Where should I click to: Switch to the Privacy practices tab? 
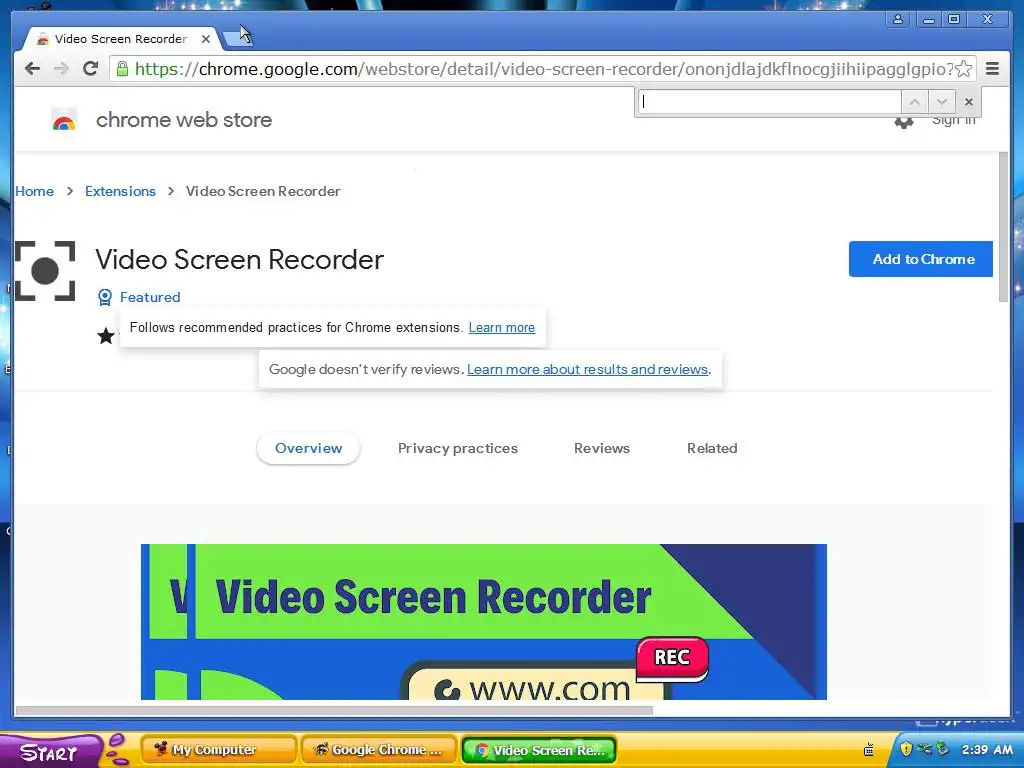[458, 449]
